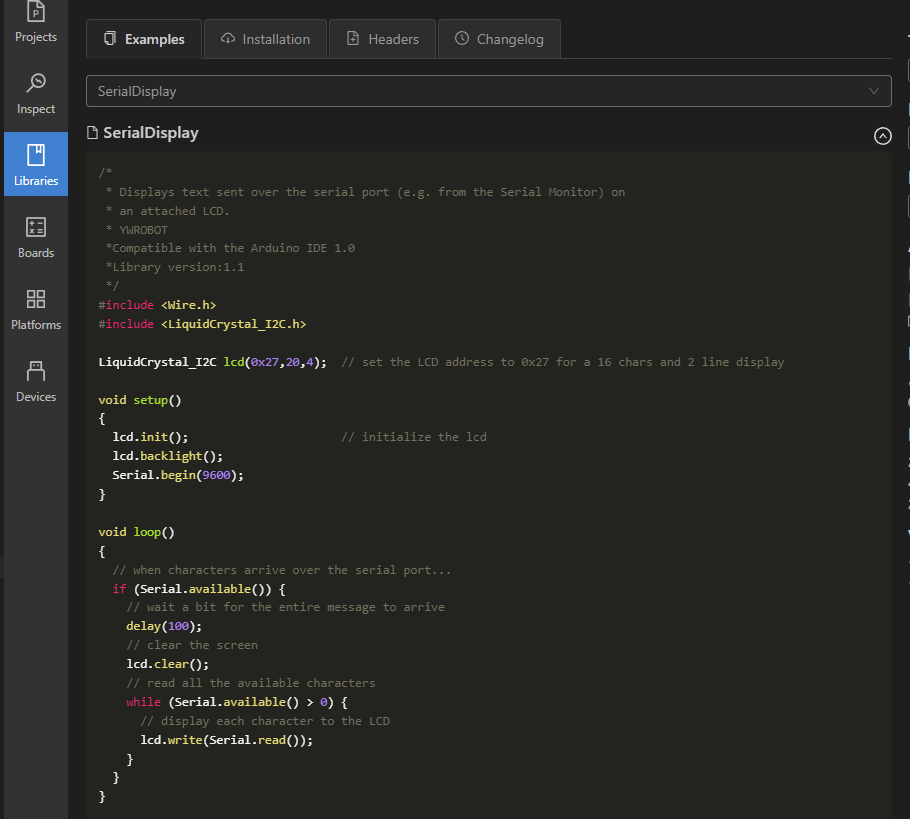Switch to the Installation tab

tap(264, 39)
